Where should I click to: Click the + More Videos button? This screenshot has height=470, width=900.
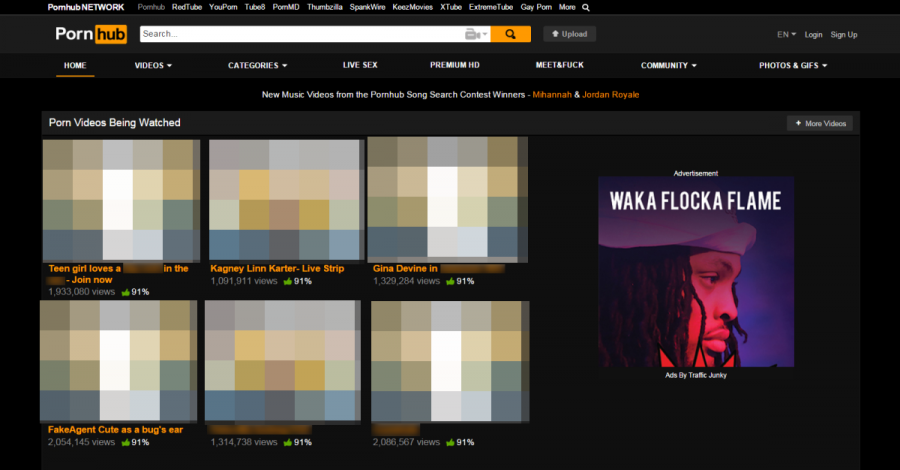(x=820, y=123)
